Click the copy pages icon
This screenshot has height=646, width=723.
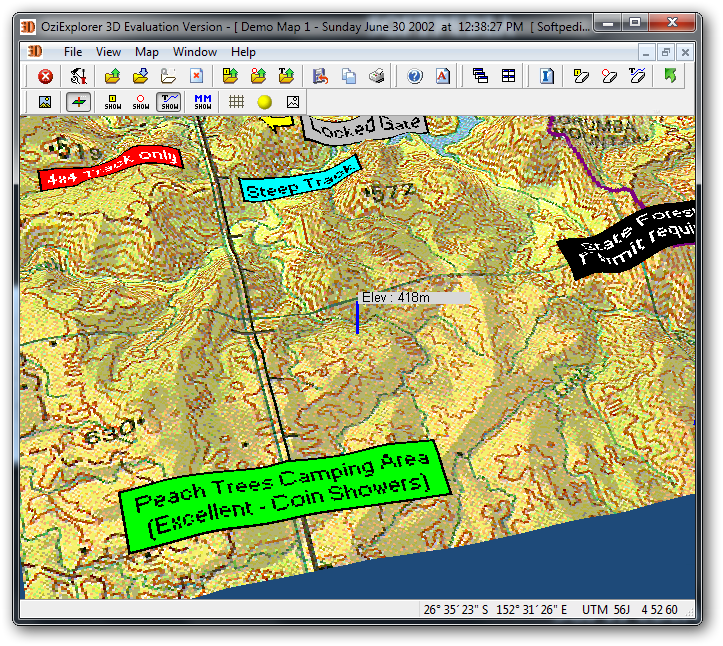349,76
